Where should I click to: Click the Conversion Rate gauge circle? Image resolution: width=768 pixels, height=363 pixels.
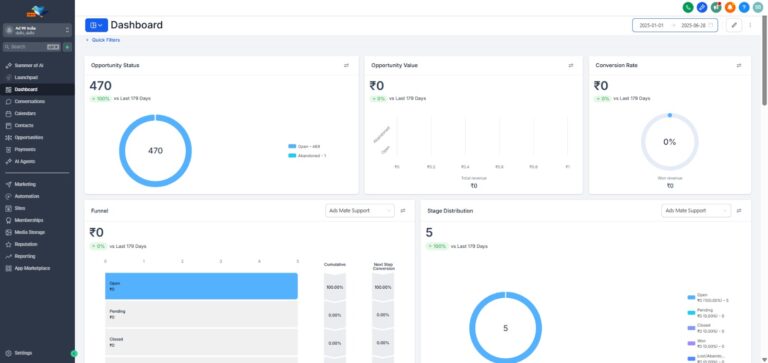coord(670,142)
